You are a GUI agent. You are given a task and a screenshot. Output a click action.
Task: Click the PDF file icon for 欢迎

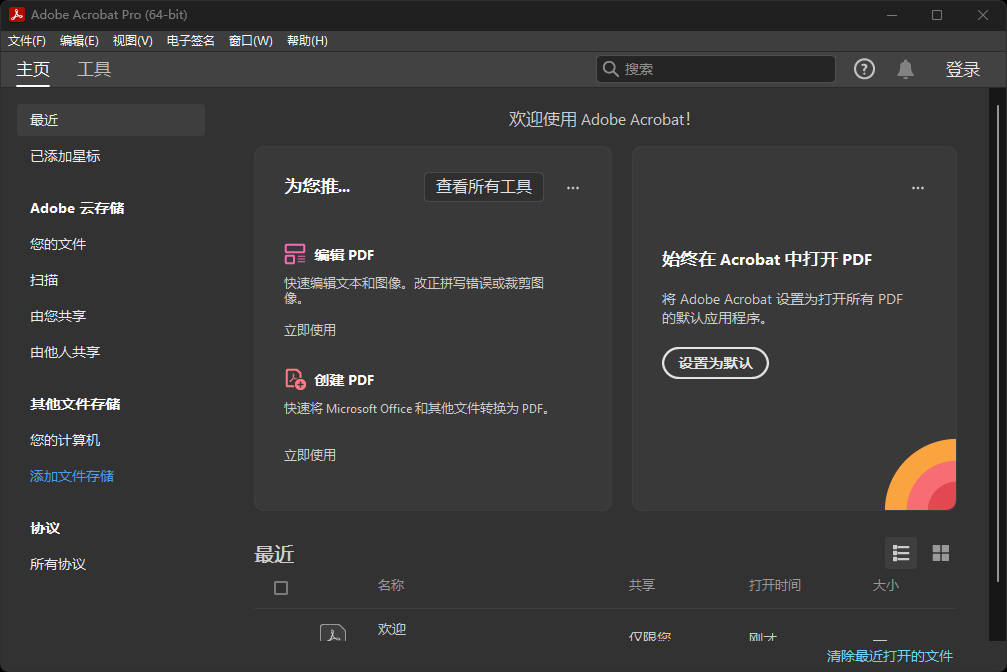333,633
